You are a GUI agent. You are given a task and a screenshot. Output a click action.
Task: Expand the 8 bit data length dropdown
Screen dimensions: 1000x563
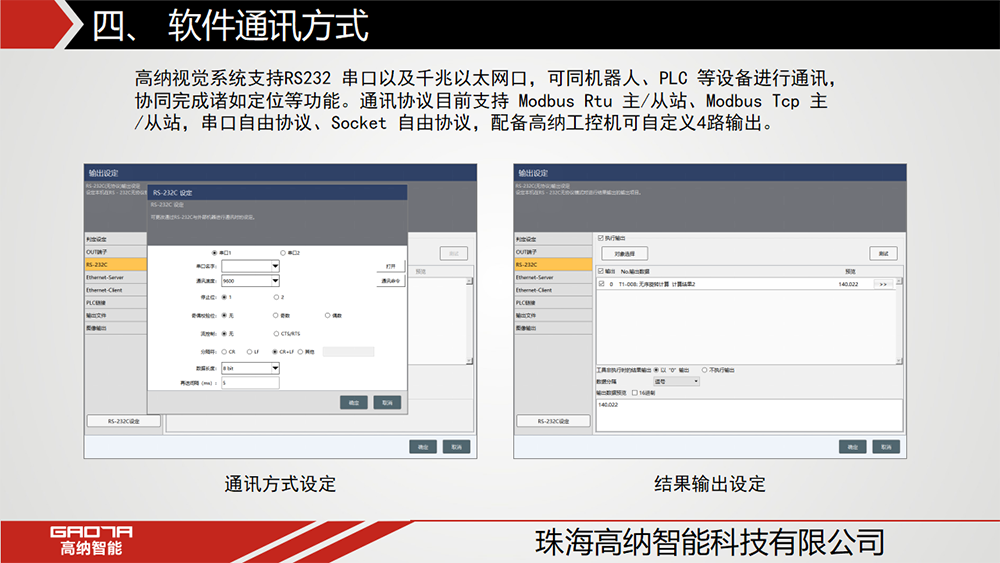250,368
